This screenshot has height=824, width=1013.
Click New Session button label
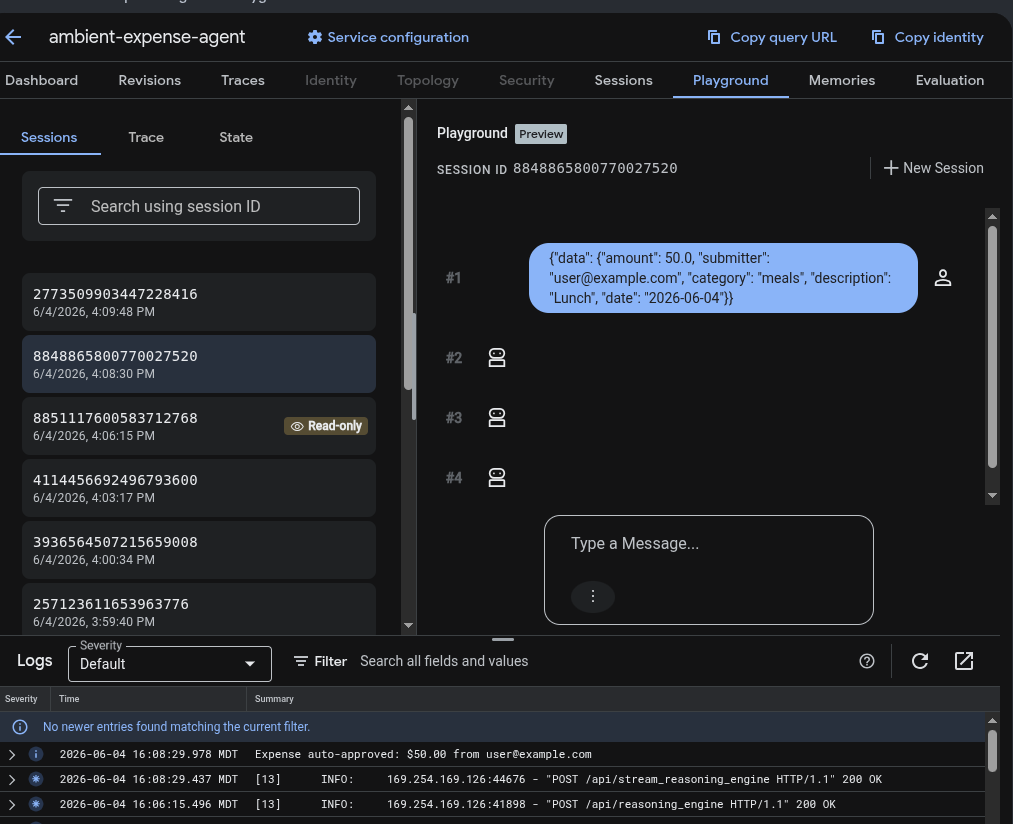pyautogui.click(x=943, y=168)
